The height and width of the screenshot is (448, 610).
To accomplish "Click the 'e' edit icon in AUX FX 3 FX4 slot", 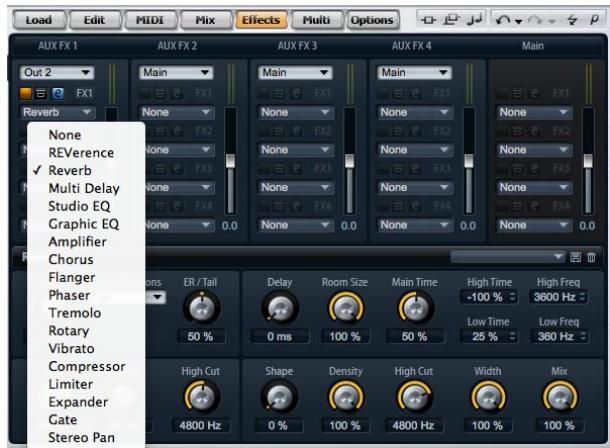I will coord(296,206).
